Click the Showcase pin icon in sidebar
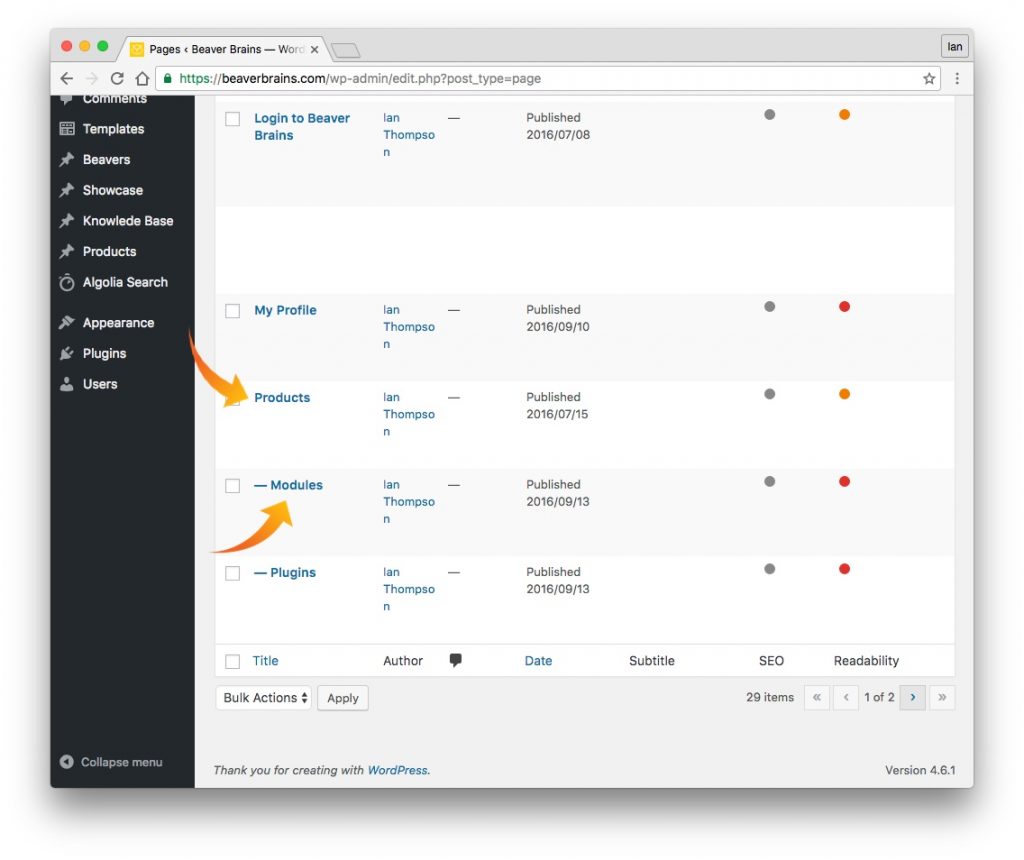Screen dimensions: 1024x860 67,190
